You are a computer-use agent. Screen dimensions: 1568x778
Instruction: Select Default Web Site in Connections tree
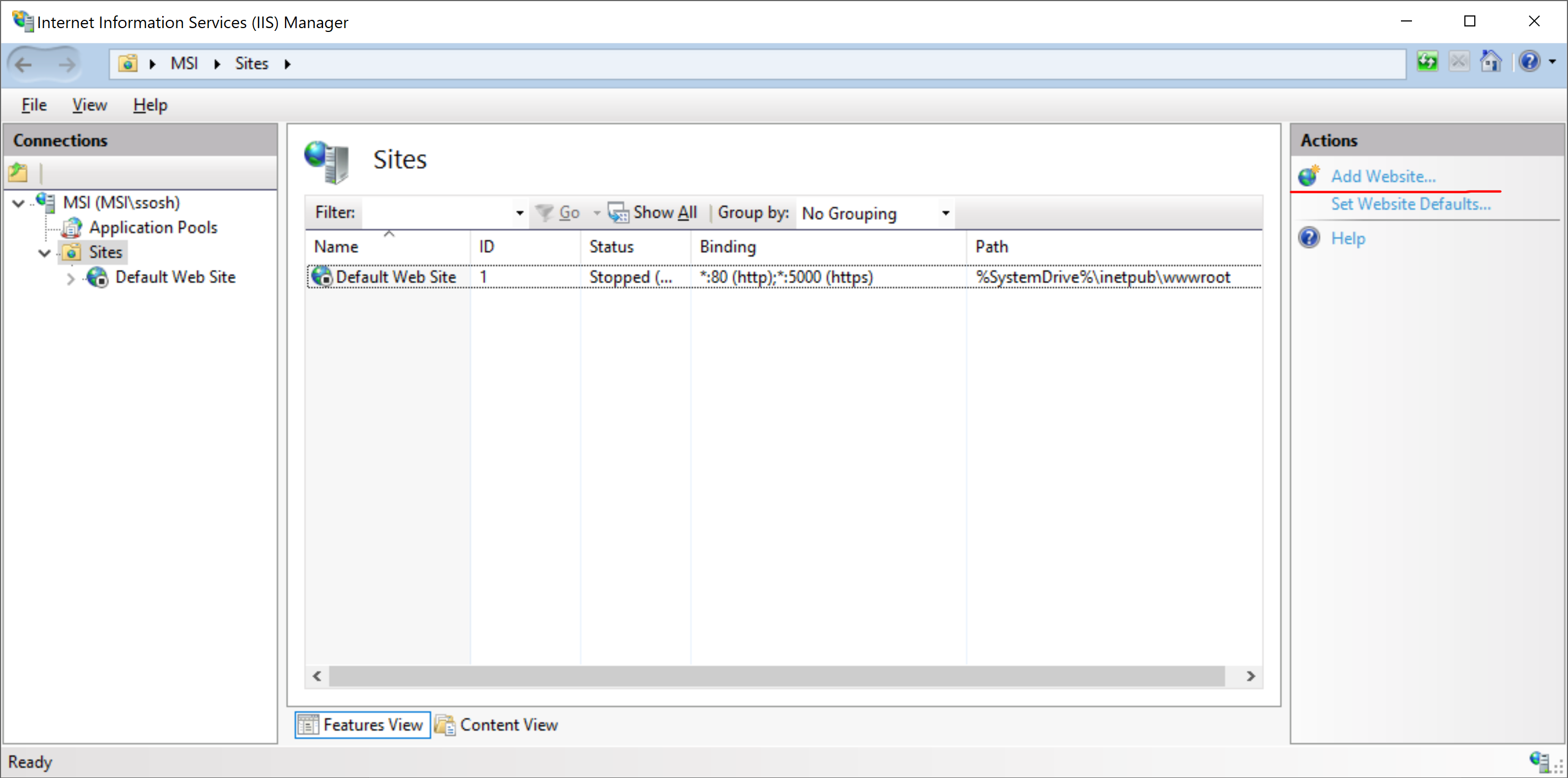(175, 277)
